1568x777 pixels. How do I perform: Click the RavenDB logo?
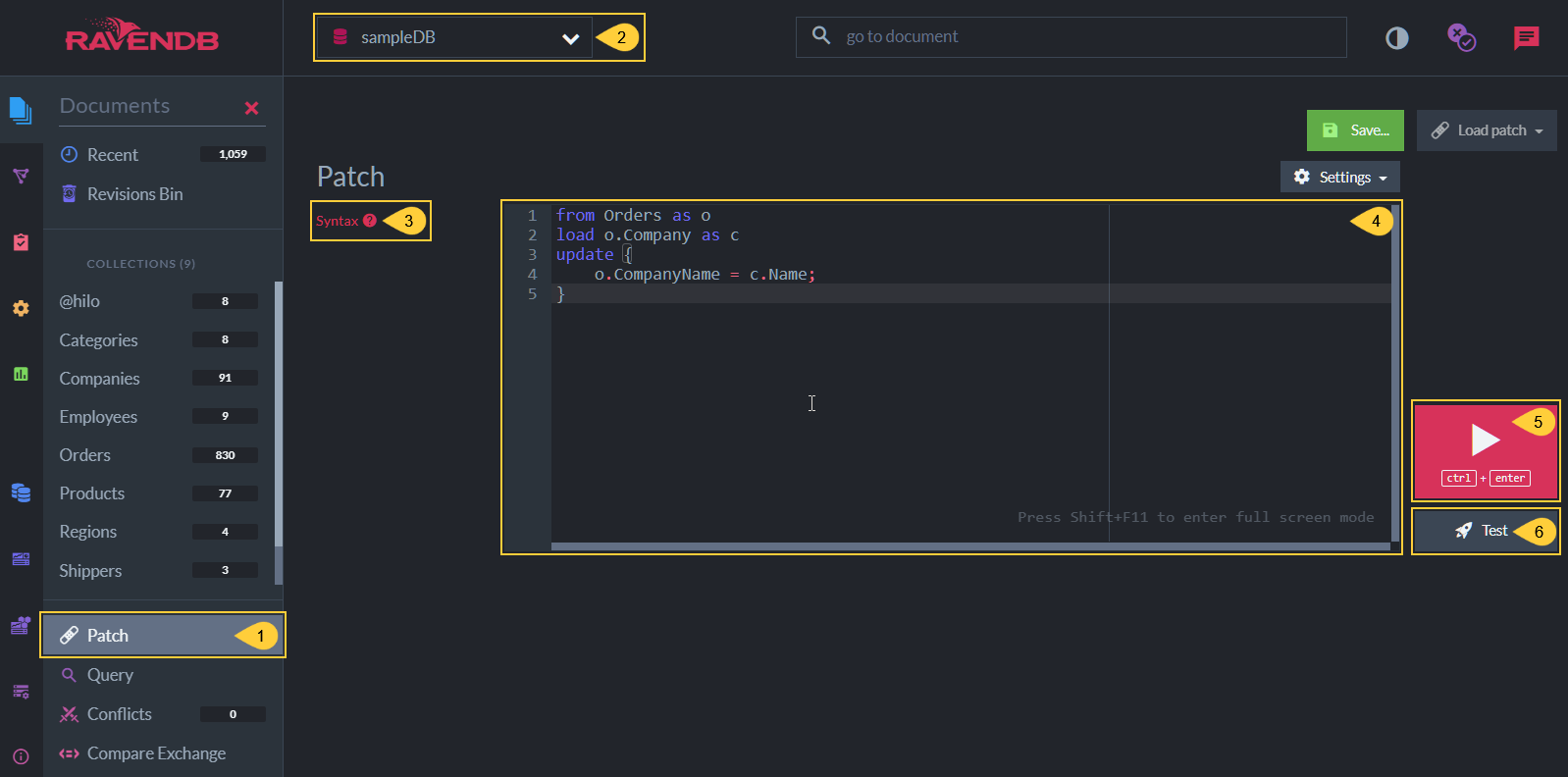click(141, 35)
